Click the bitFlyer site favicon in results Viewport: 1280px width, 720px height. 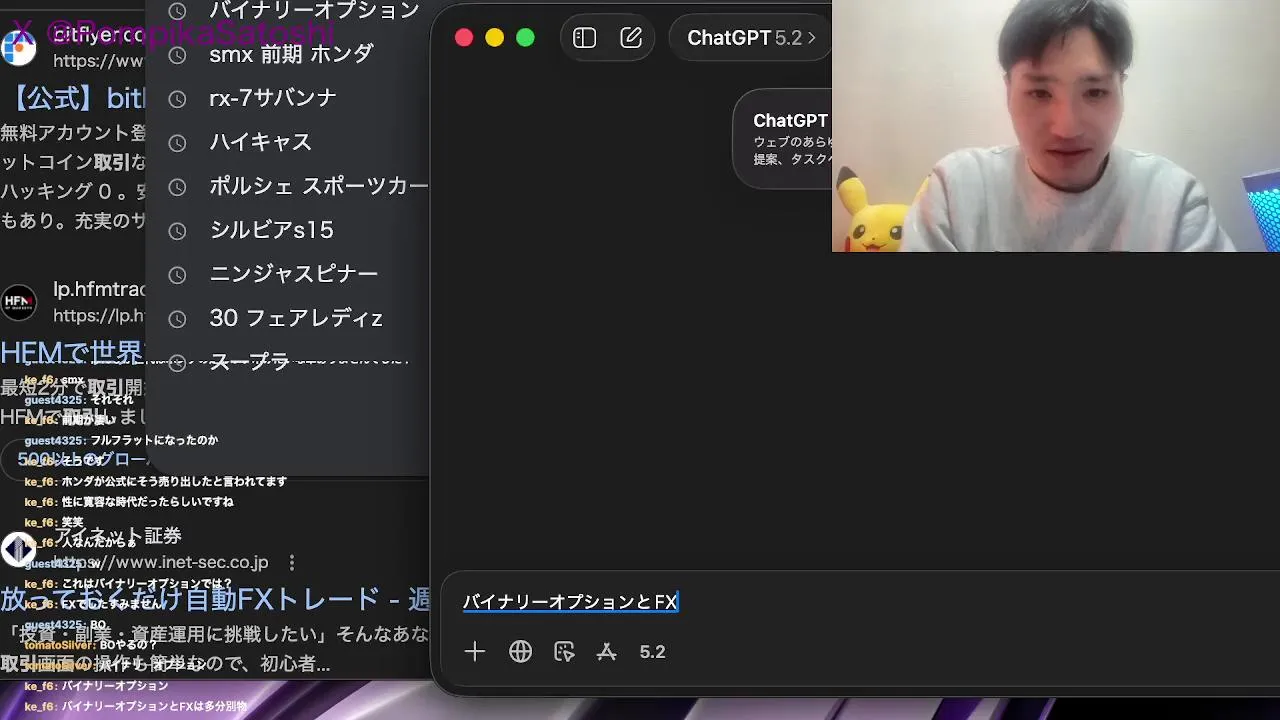pos(18,47)
